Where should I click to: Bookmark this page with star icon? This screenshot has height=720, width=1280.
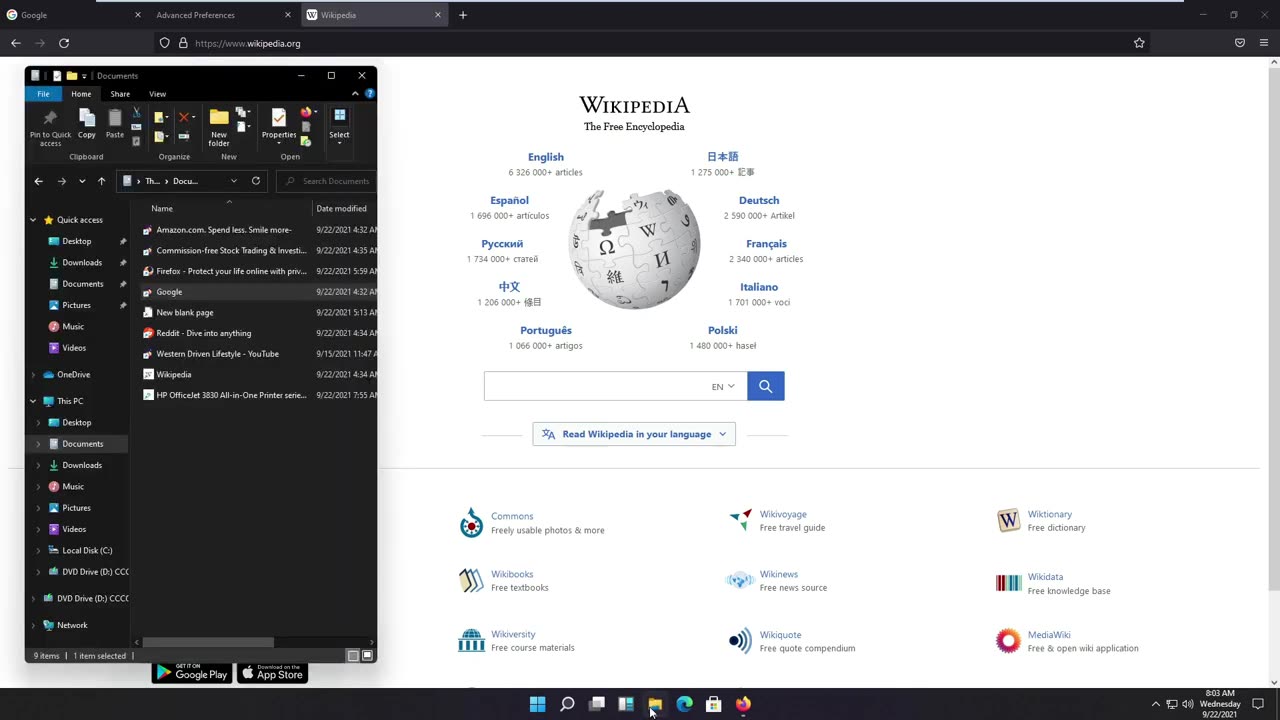click(1139, 43)
